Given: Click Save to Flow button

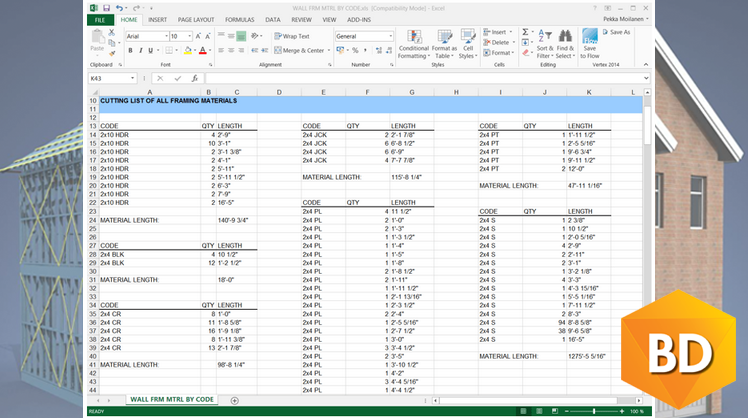Looking at the screenshot, I should click(590, 43).
